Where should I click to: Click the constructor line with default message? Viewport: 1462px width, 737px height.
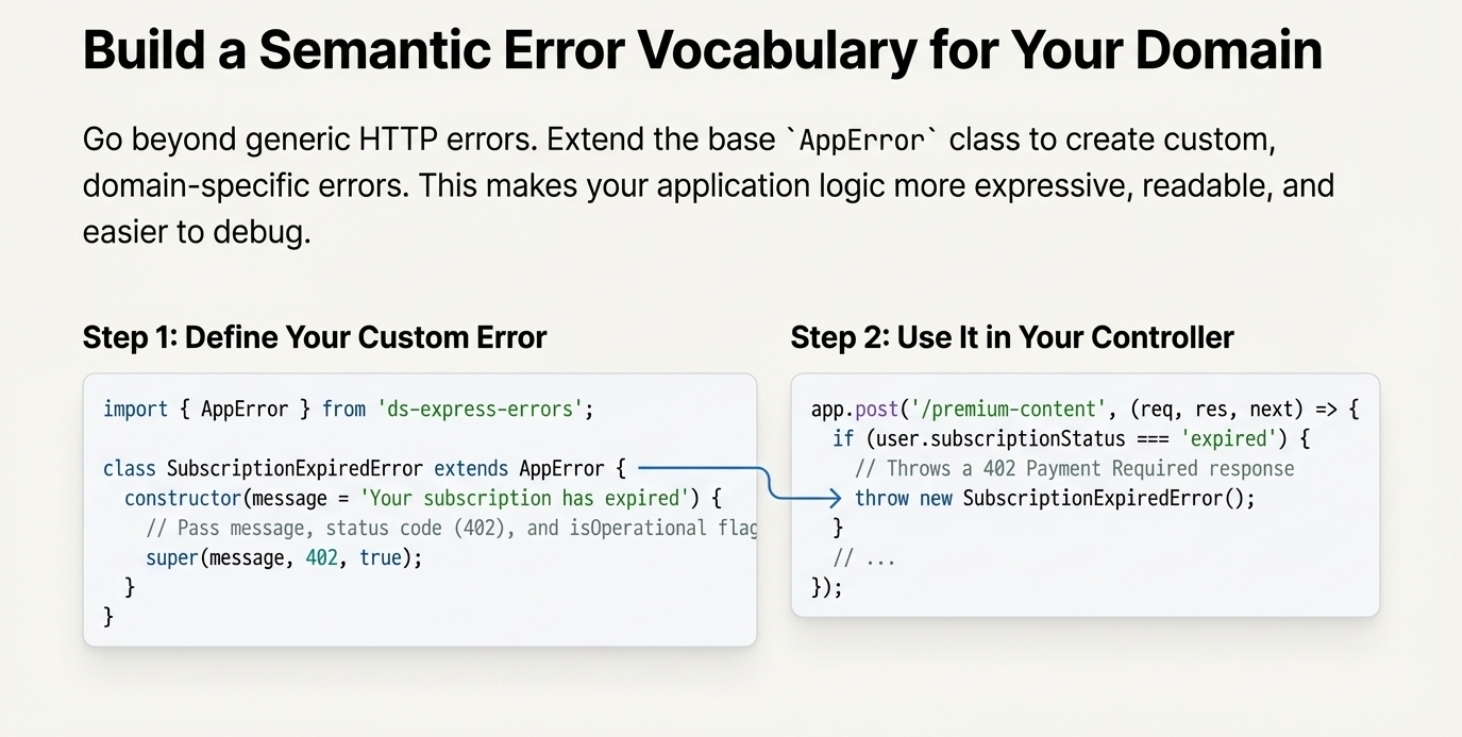point(422,498)
